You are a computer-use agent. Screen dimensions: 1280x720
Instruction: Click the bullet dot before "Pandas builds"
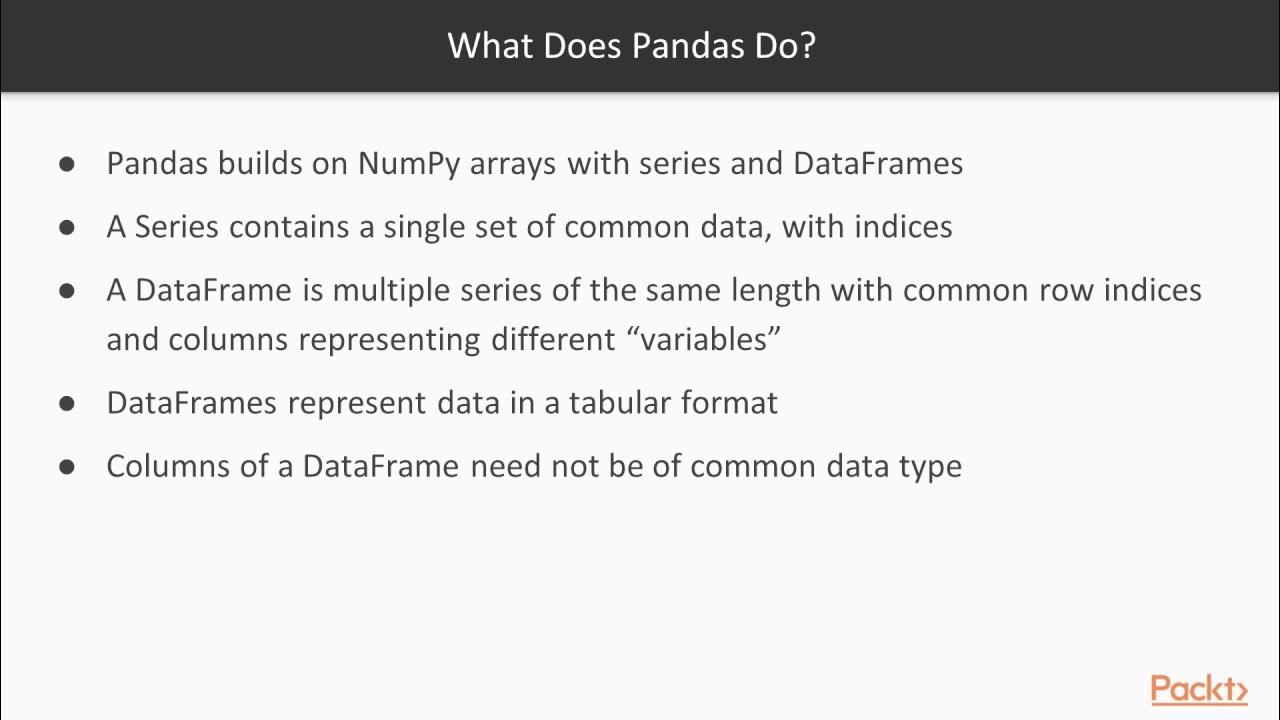[x=68, y=164]
